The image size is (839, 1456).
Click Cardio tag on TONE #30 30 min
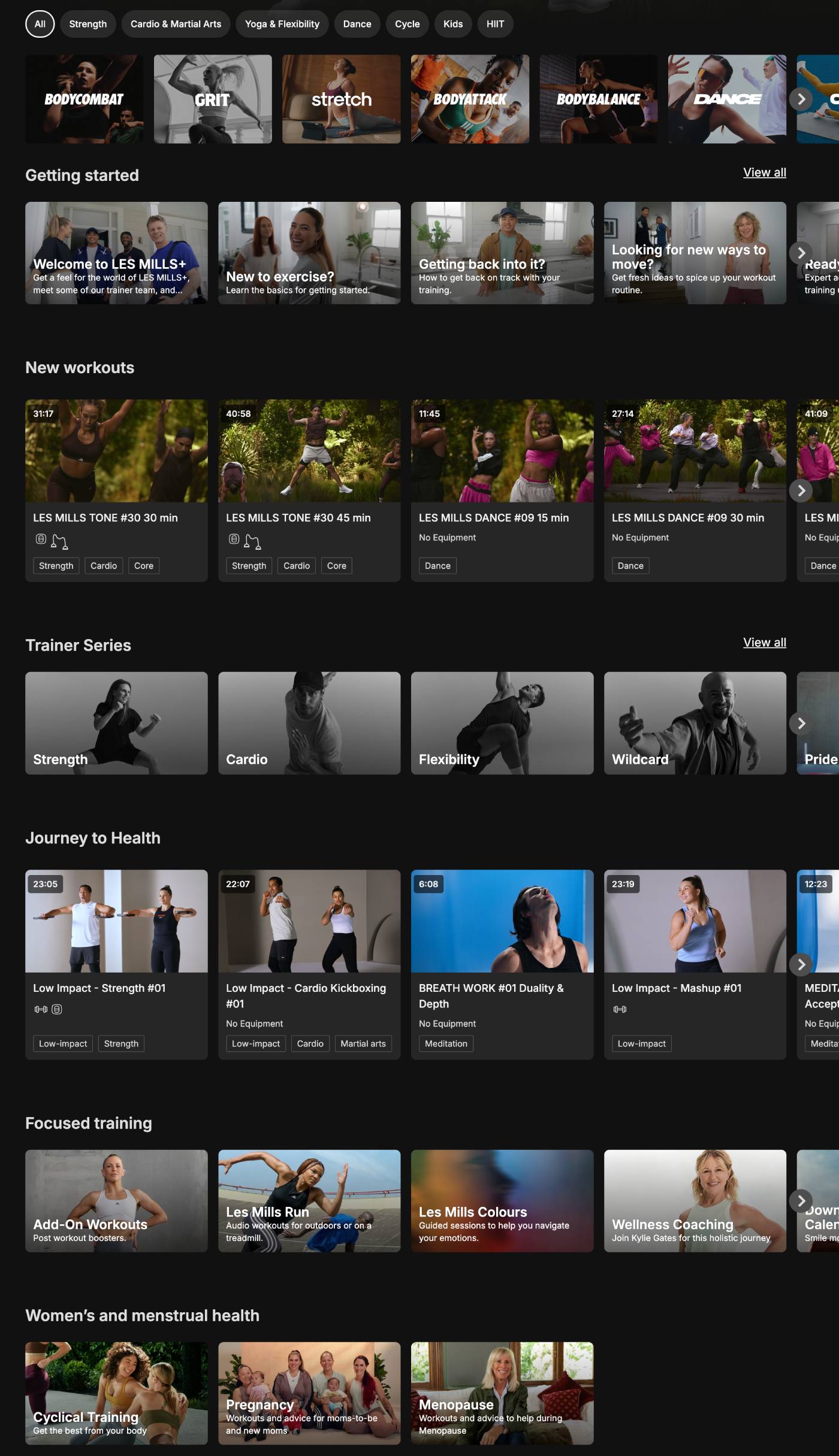pyautogui.click(x=104, y=566)
